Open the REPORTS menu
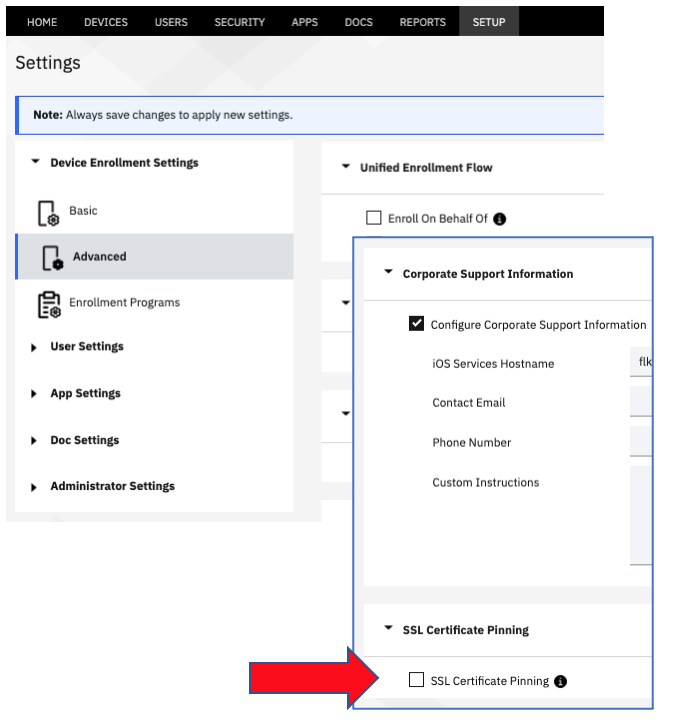 422,22
